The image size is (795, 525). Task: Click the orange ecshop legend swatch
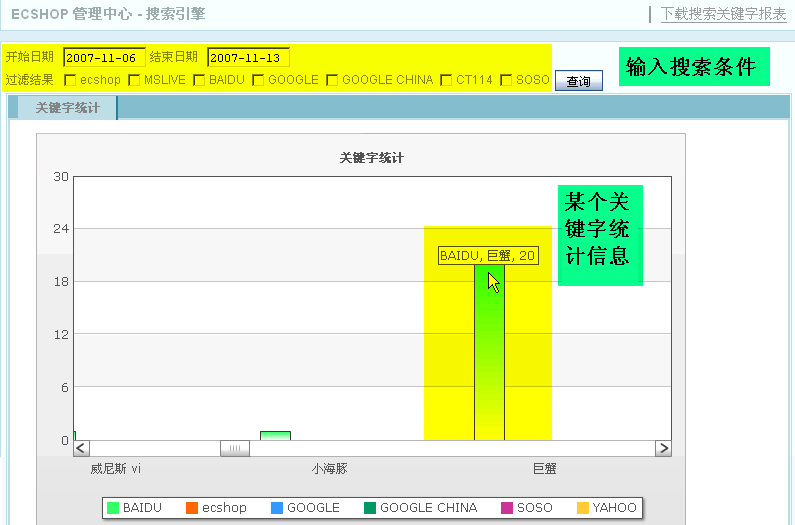pyautogui.click(x=192, y=508)
